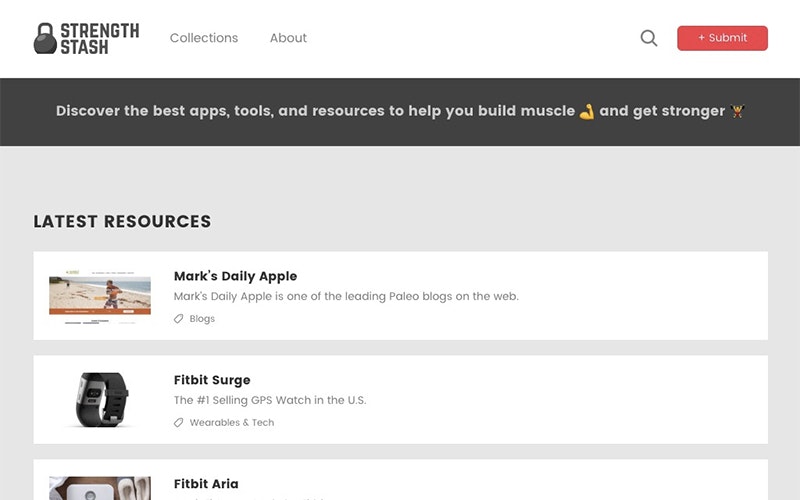Click the flexed bicep emoji in banner
Screen dimensions: 800x500
[587, 111]
